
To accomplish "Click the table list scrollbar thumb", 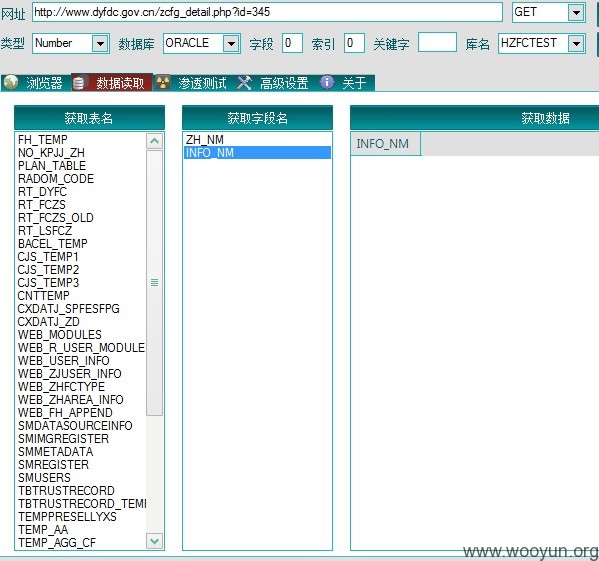I will pos(154,283).
